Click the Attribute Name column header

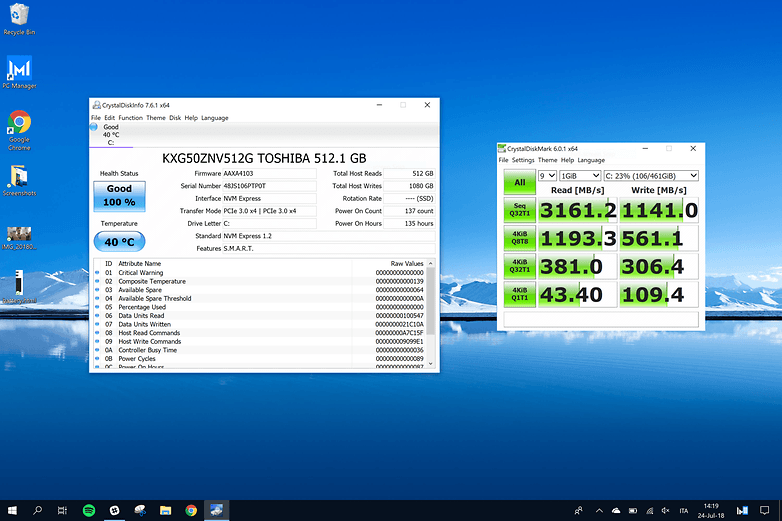(140, 263)
